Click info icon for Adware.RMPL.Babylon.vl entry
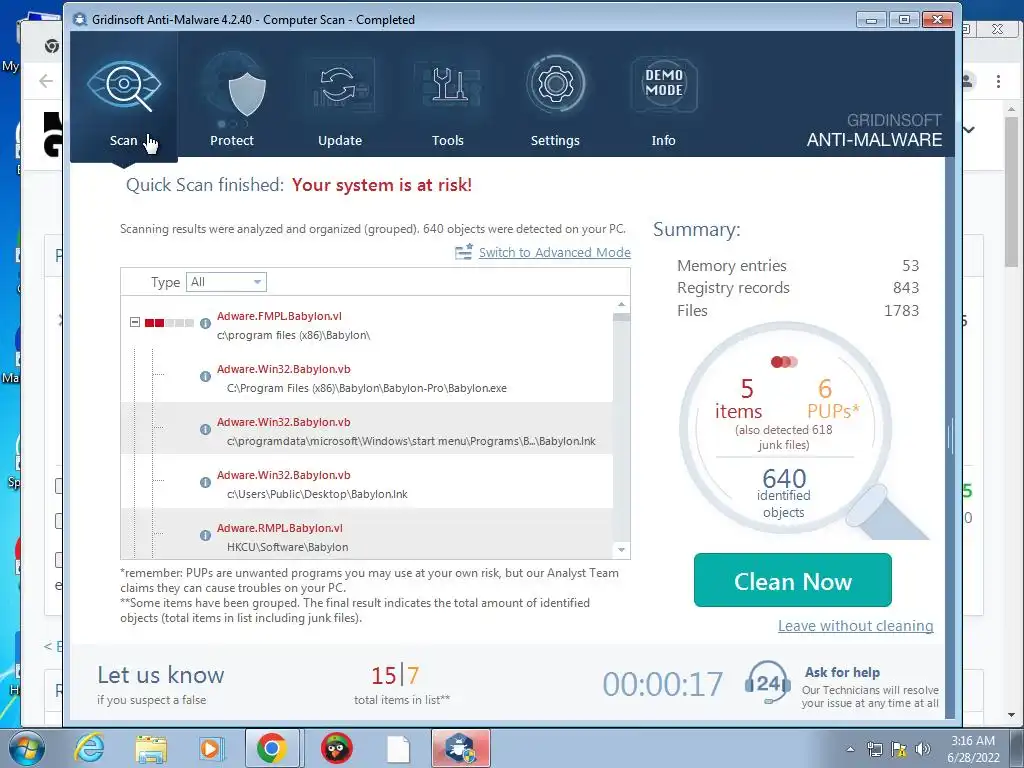Image resolution: width=1024 pixels, height=768 pixels. tap(205, 535)
